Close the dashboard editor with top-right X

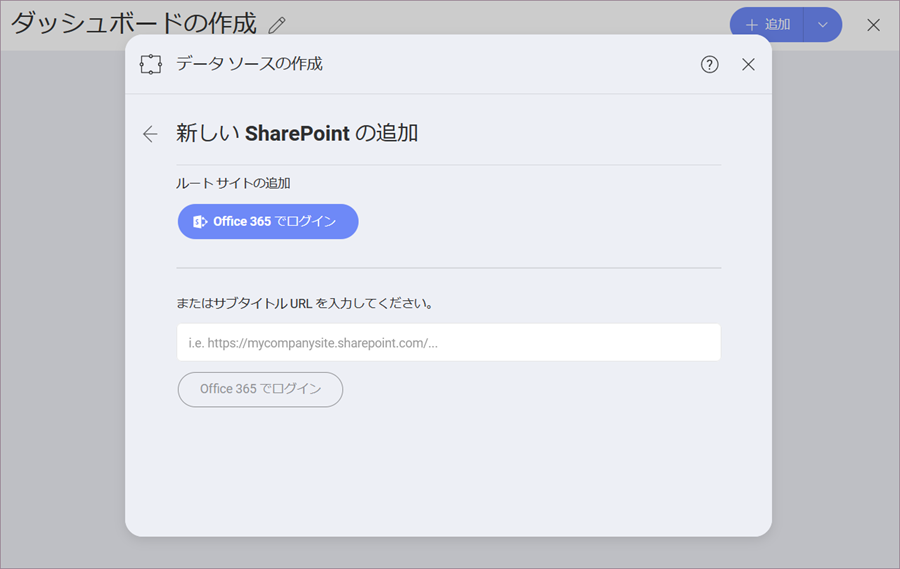click(873, 25)
